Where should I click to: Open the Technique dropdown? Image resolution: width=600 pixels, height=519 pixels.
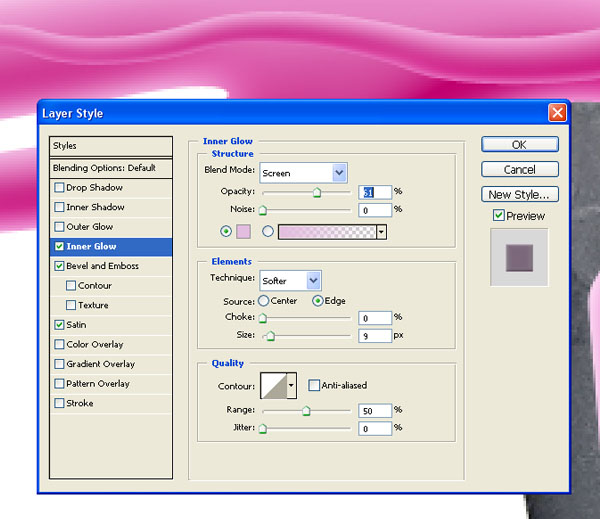tap(290, 281)
